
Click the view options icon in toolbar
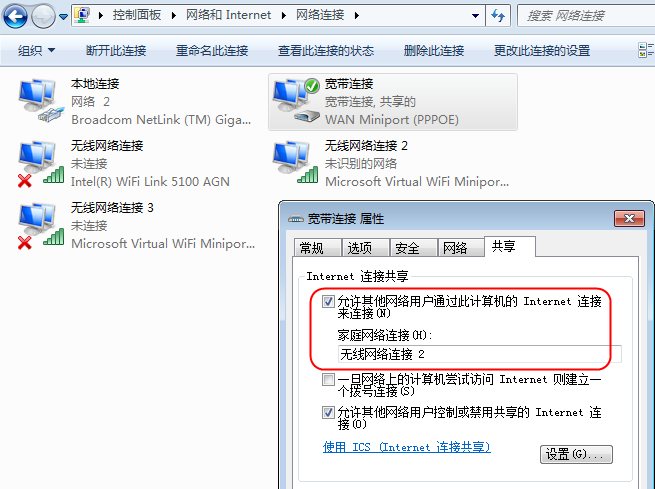point(646,50)
